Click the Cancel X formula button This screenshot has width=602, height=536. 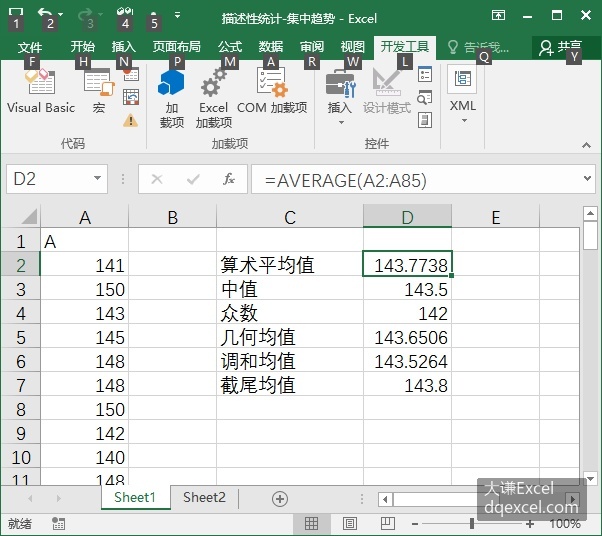(157, 179)
